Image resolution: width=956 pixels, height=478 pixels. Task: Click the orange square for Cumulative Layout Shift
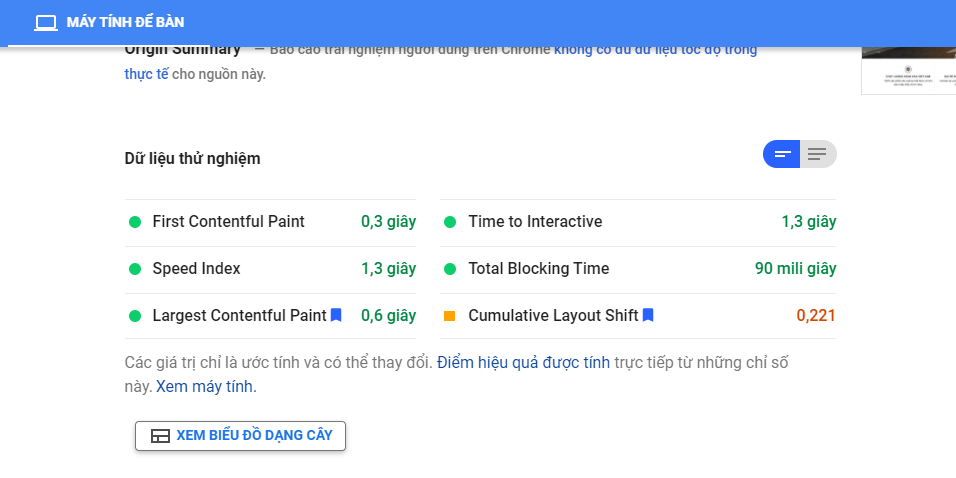point(450,316)
